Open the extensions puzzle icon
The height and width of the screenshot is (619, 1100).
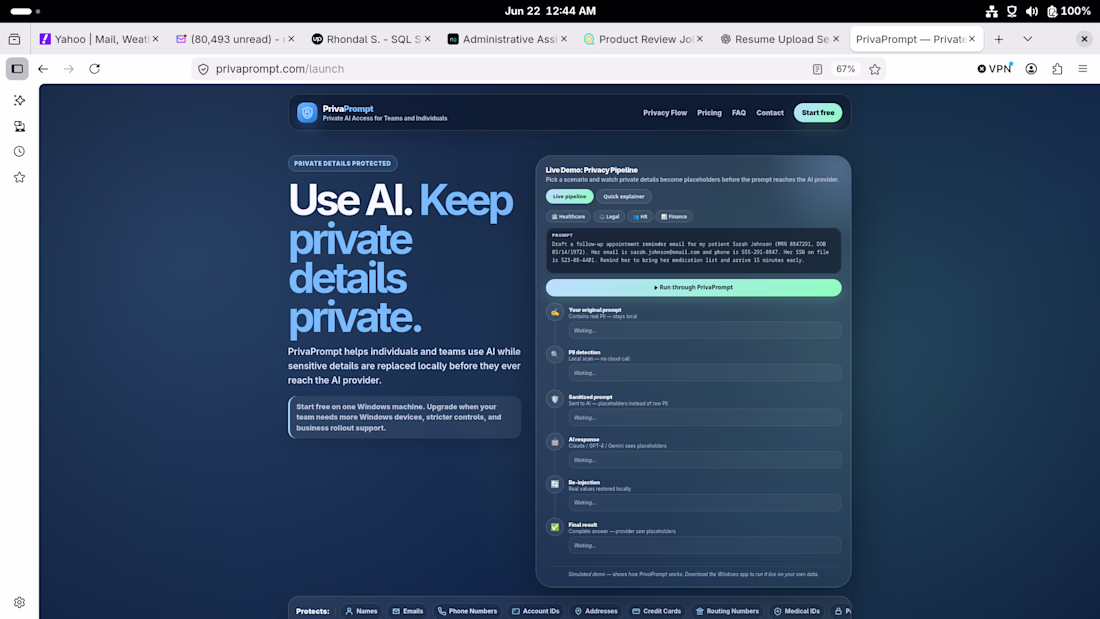1057,69
